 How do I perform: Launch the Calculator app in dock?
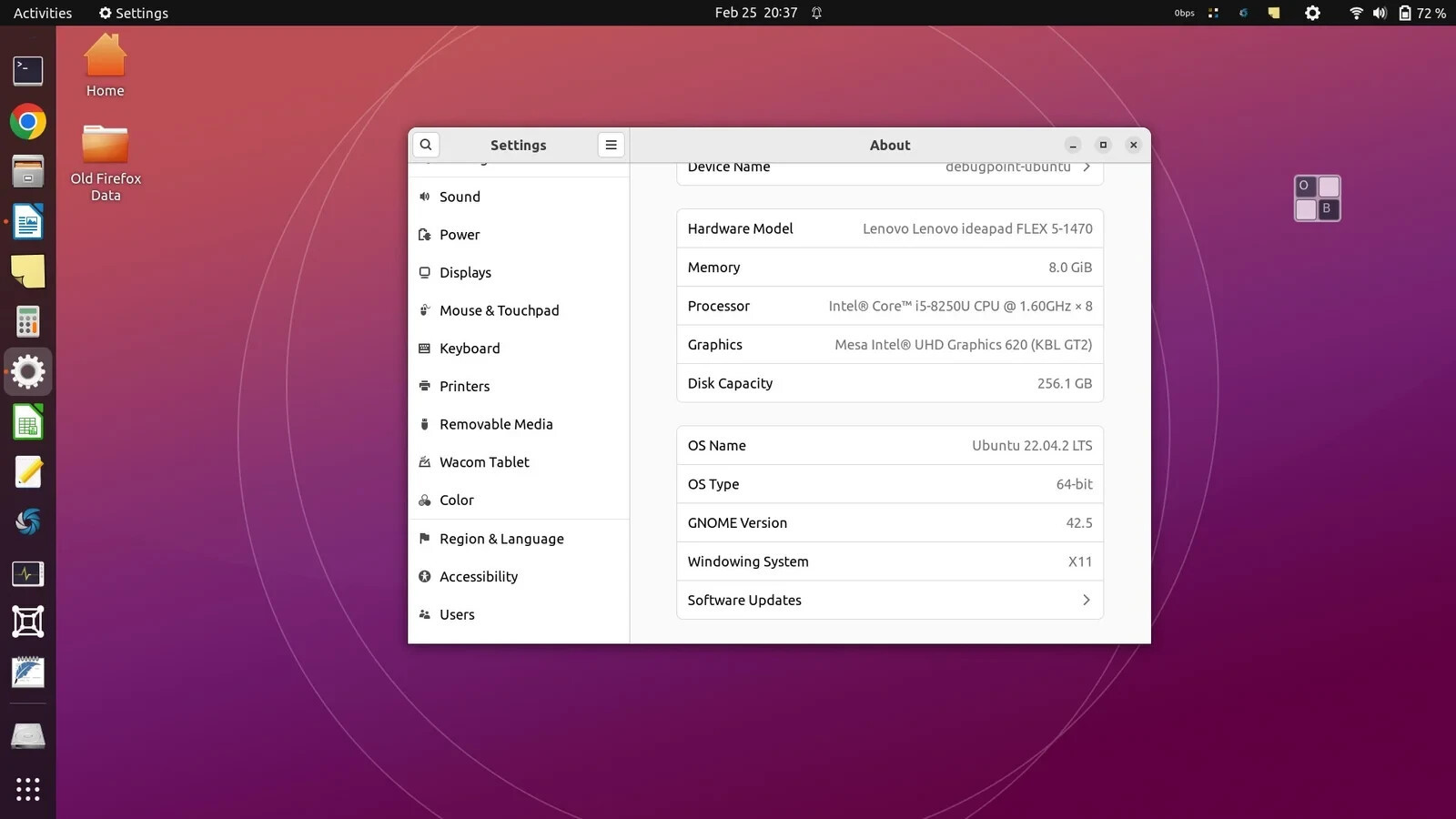(x=28, y=321)
